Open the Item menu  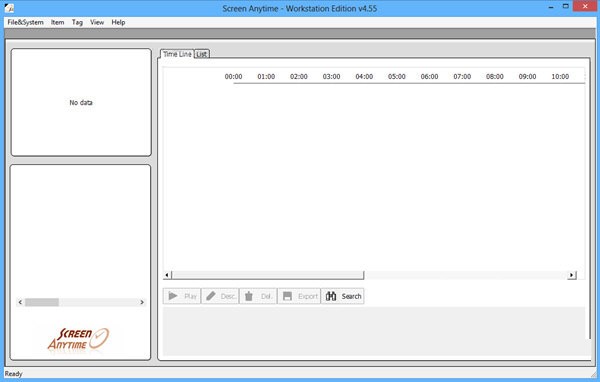pyautogui.click(x=57, y=22)
